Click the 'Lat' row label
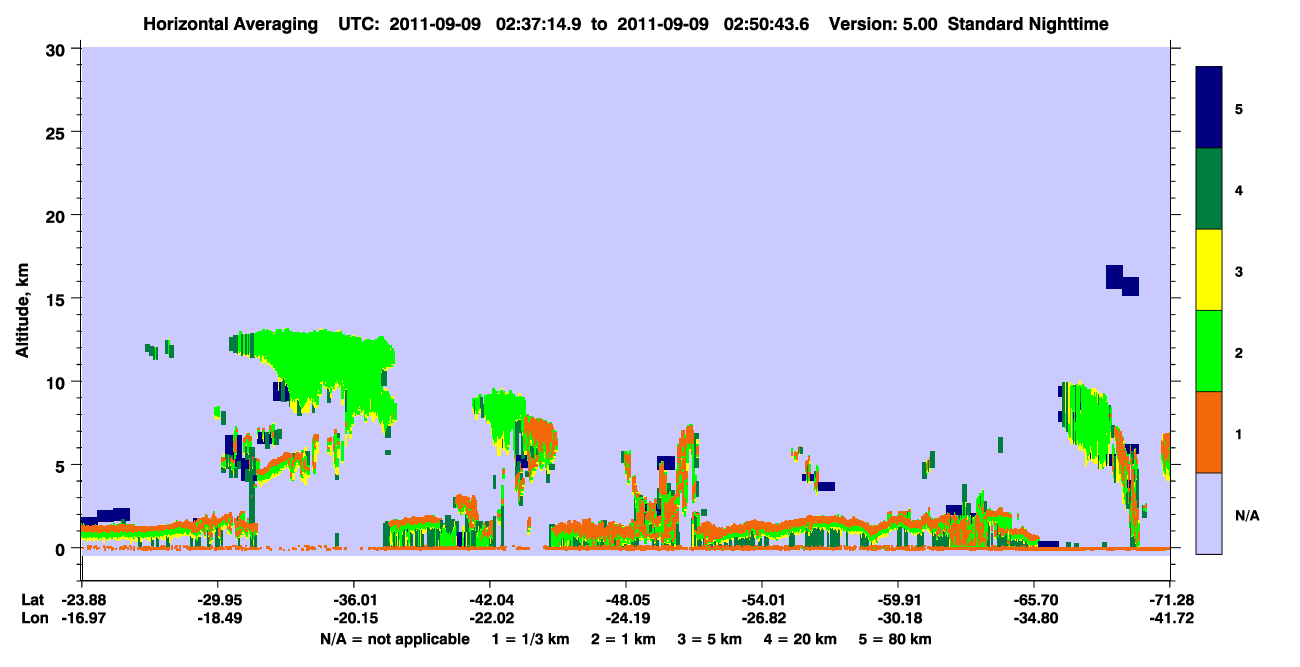Viewport: 1300px width, 667px height. 32,600
